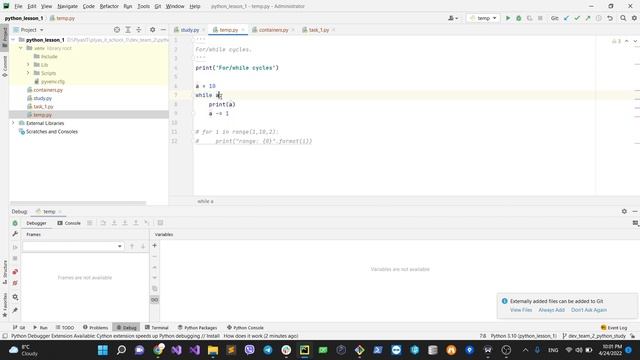640x360 pixels.
Task: Collapse all icon in Project panel header
Action: coord(139,30)
